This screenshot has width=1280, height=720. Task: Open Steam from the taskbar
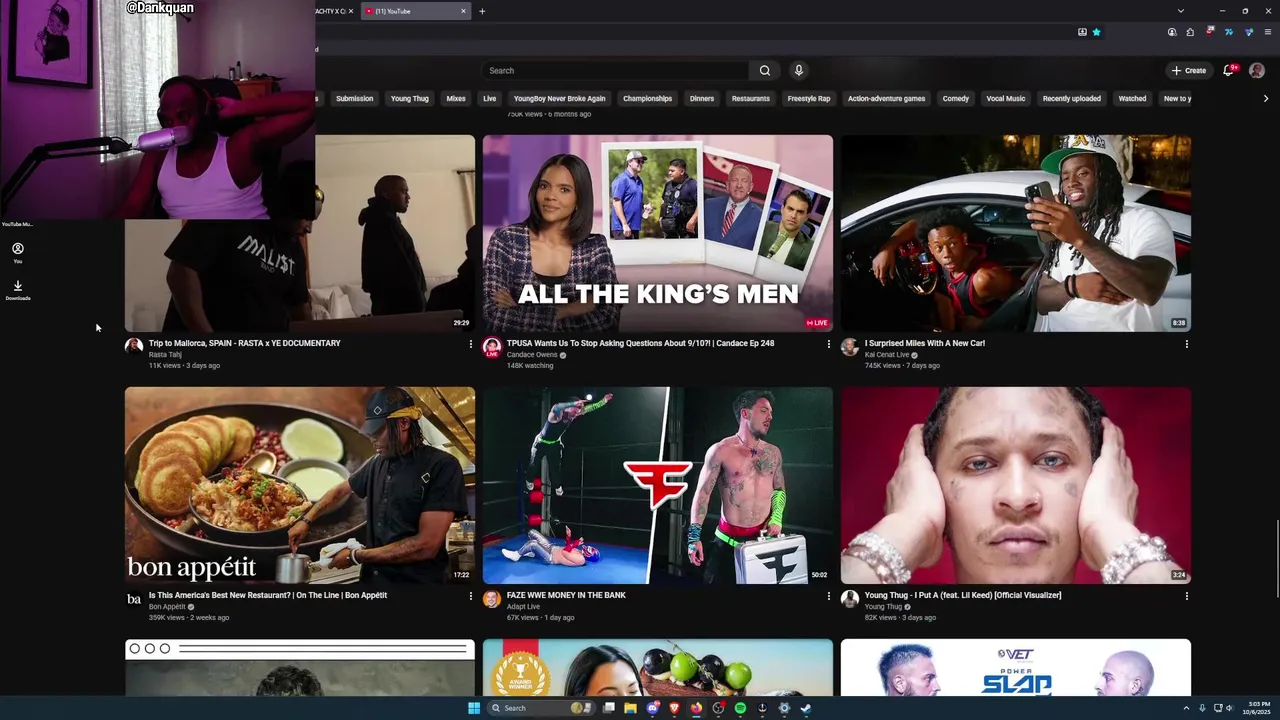tap(806, 708)
